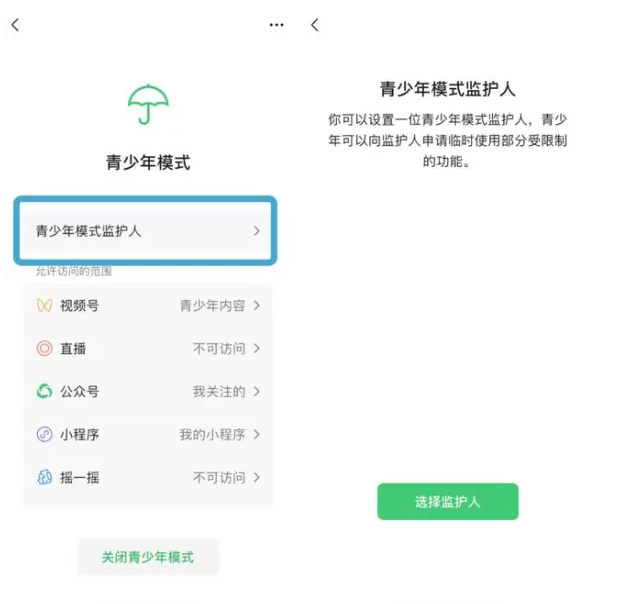Go back from the 青少年模式监护人 screen
The image size is (634, 604).
click(315, 25)
